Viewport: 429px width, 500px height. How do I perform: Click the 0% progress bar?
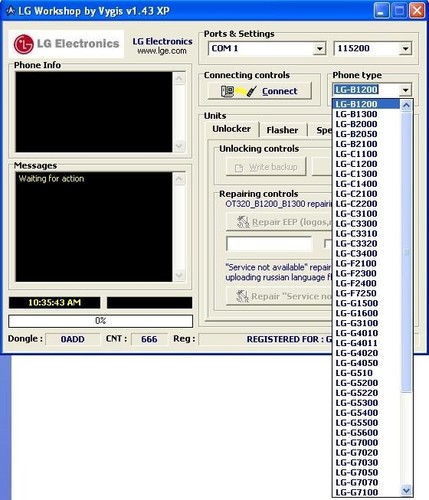(101, 321)
